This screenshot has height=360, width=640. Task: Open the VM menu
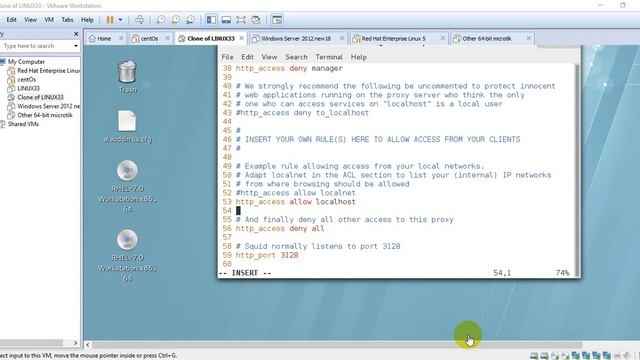[x=49, y=20]
